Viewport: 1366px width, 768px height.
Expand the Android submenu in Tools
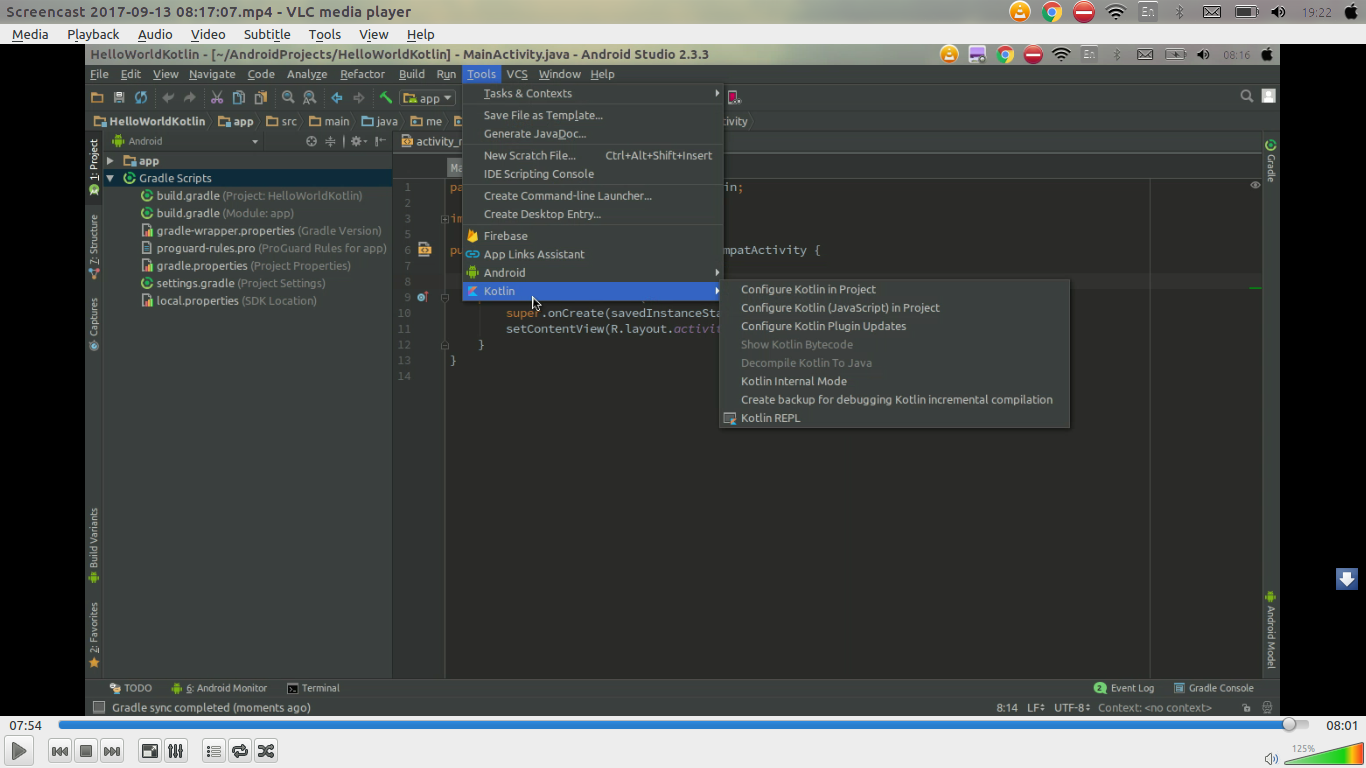click(x=593, y=273)
